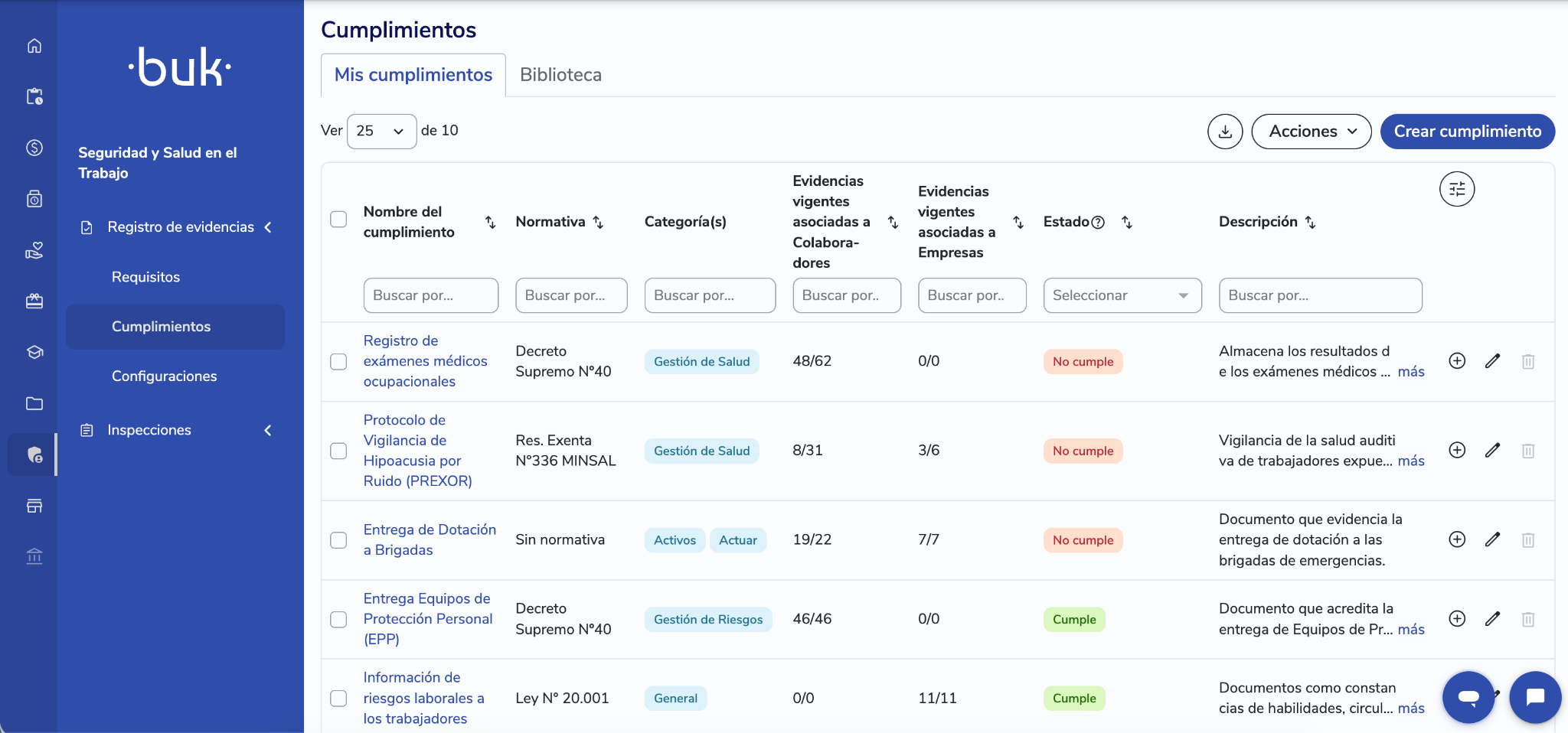Image resolution: width=1568 pixels, height=733 pixels.
Task: Check the select-all header checkbox
Action: tap(338, 220)
